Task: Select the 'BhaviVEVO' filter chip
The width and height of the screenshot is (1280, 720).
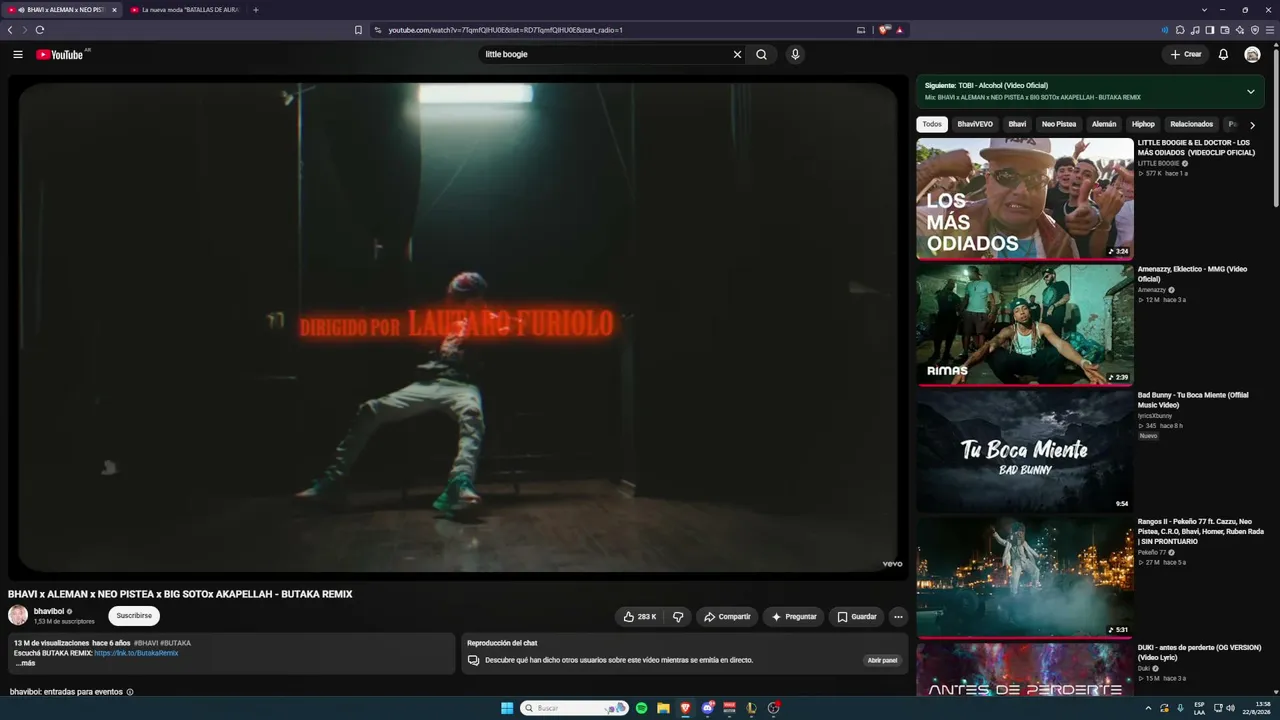Action: click(x=975, y=124)
